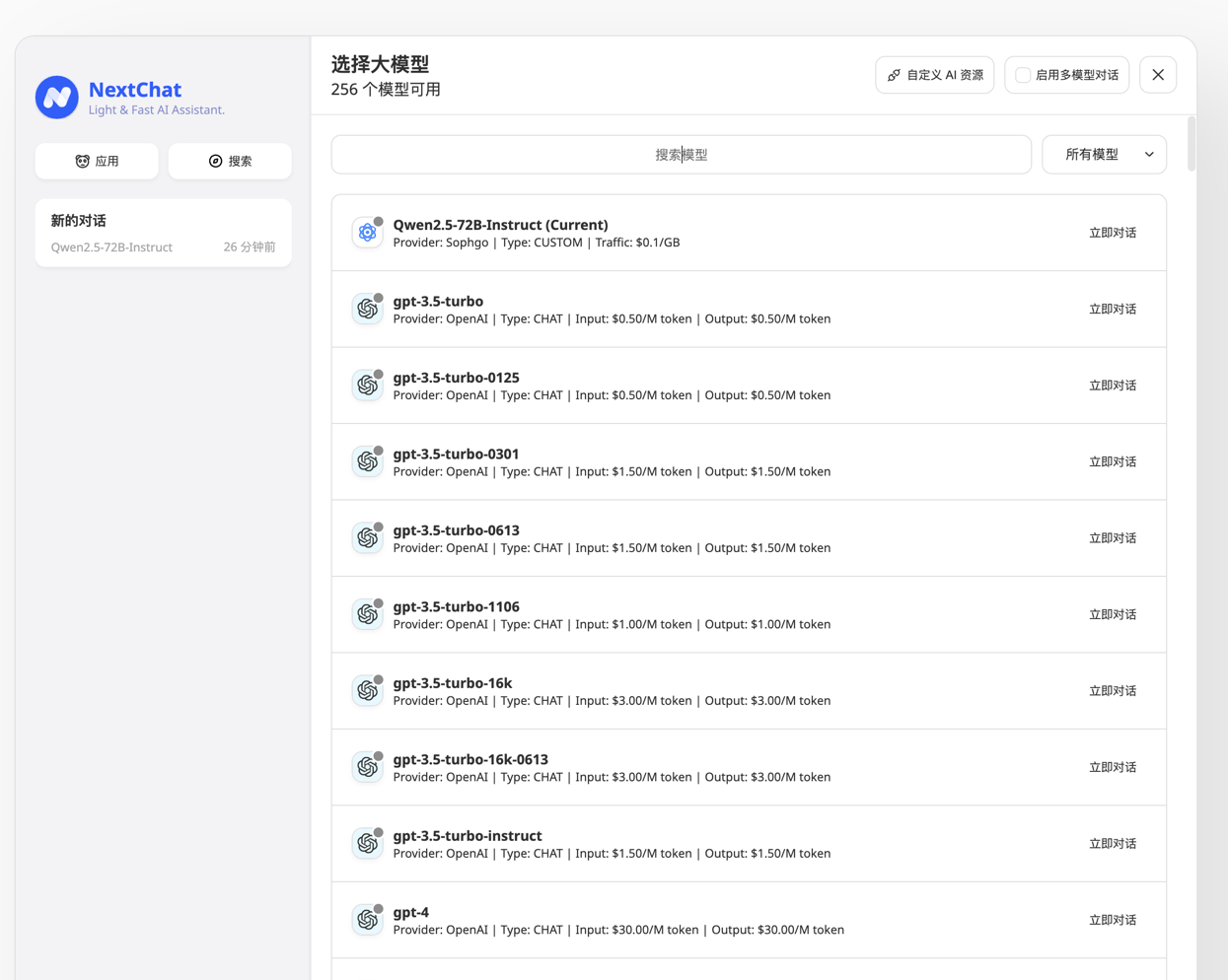Click the OpenAI icon beside gpt-3.5-turbo-1106
Viewport: 1228px width, 980px height.
pyautogui.click(x=367, y=614)
